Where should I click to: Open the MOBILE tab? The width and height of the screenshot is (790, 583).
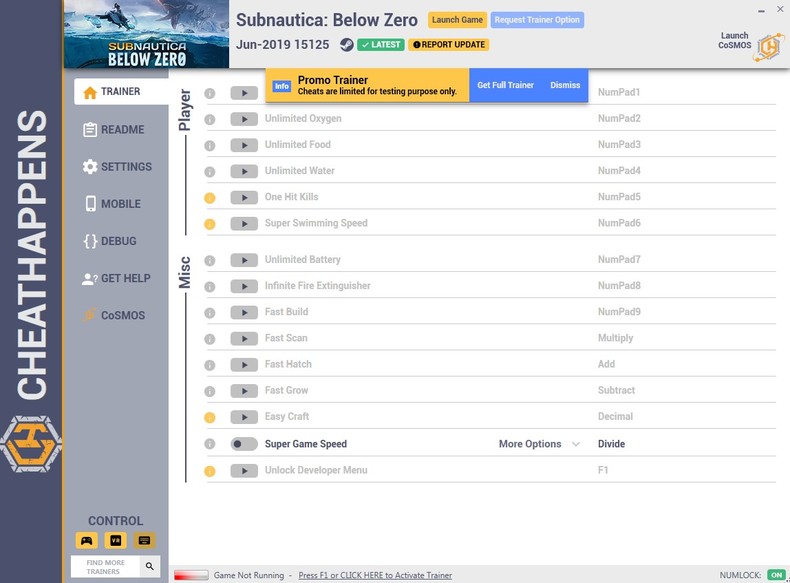[x=112, y=204]
